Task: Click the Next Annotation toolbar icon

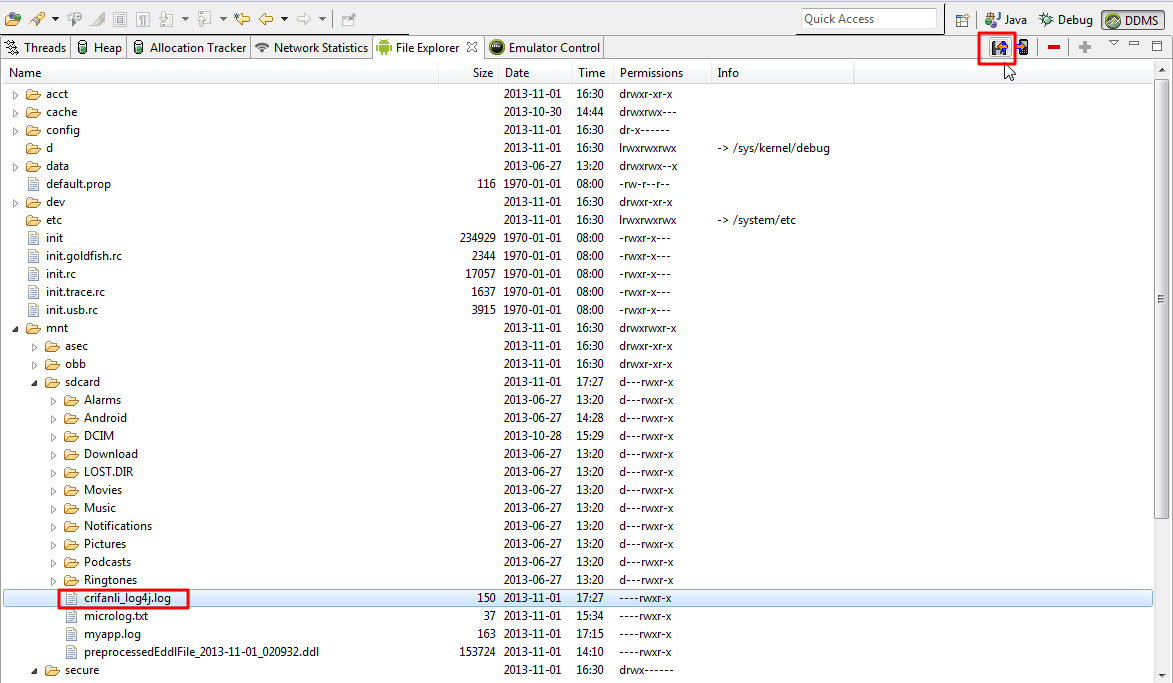Action: (165, 19)
